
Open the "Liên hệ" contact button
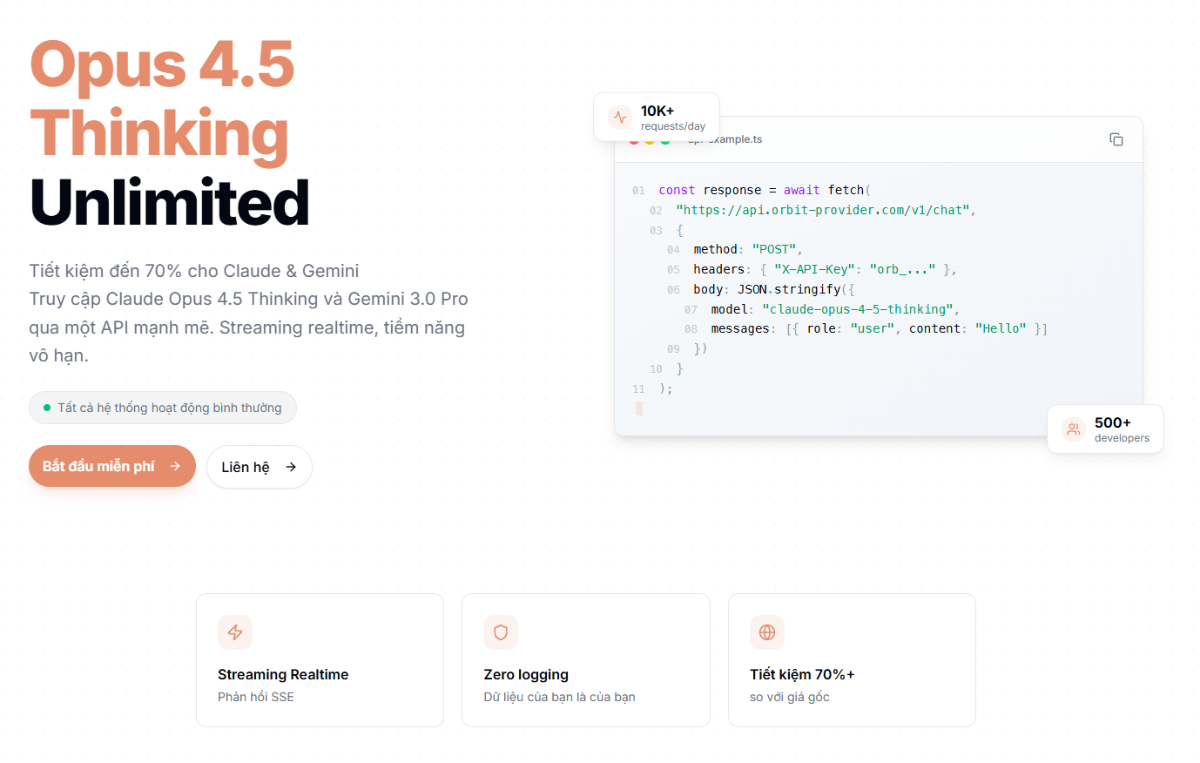click(x=259, y=467)
